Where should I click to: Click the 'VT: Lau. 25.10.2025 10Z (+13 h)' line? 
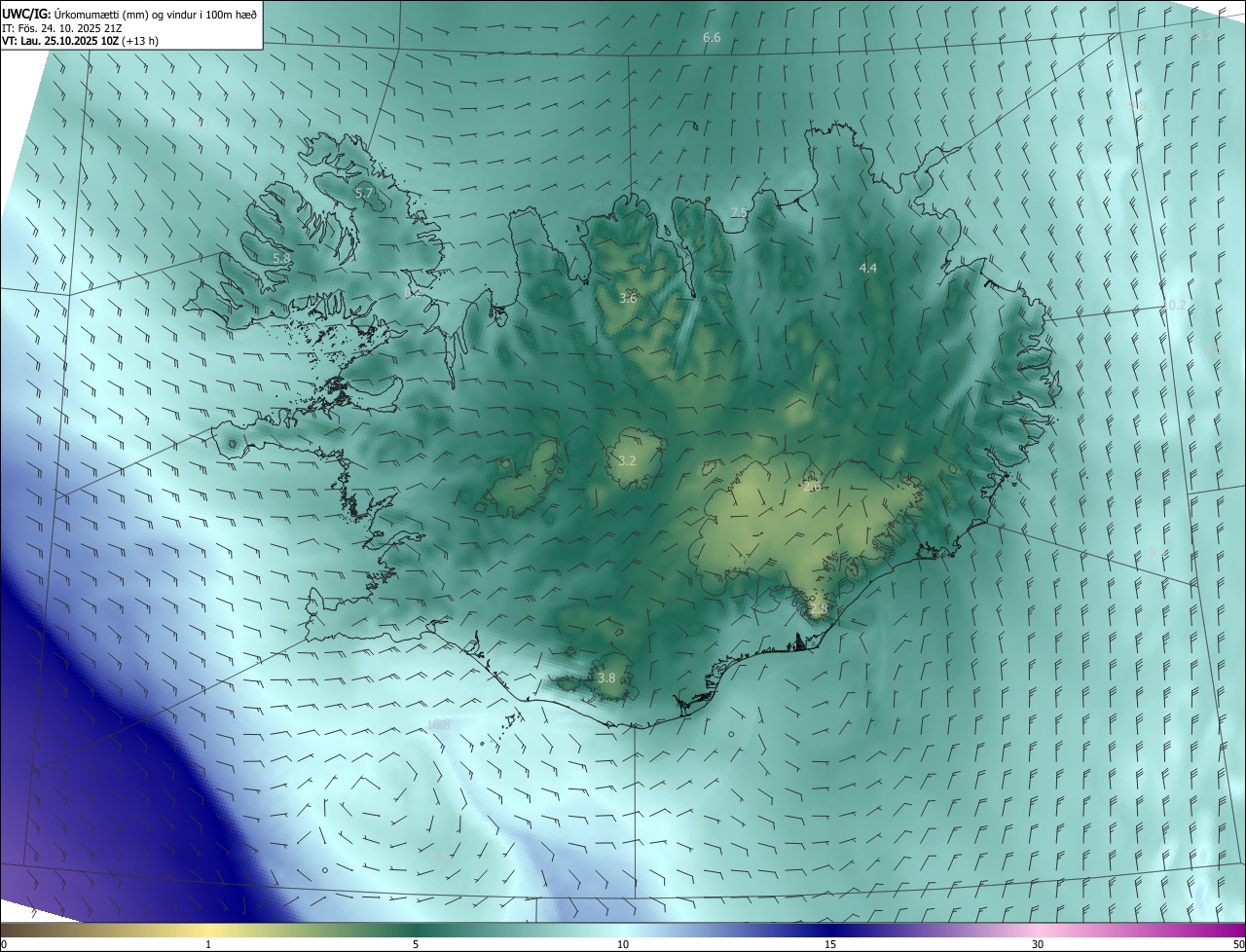pos(80,41)
